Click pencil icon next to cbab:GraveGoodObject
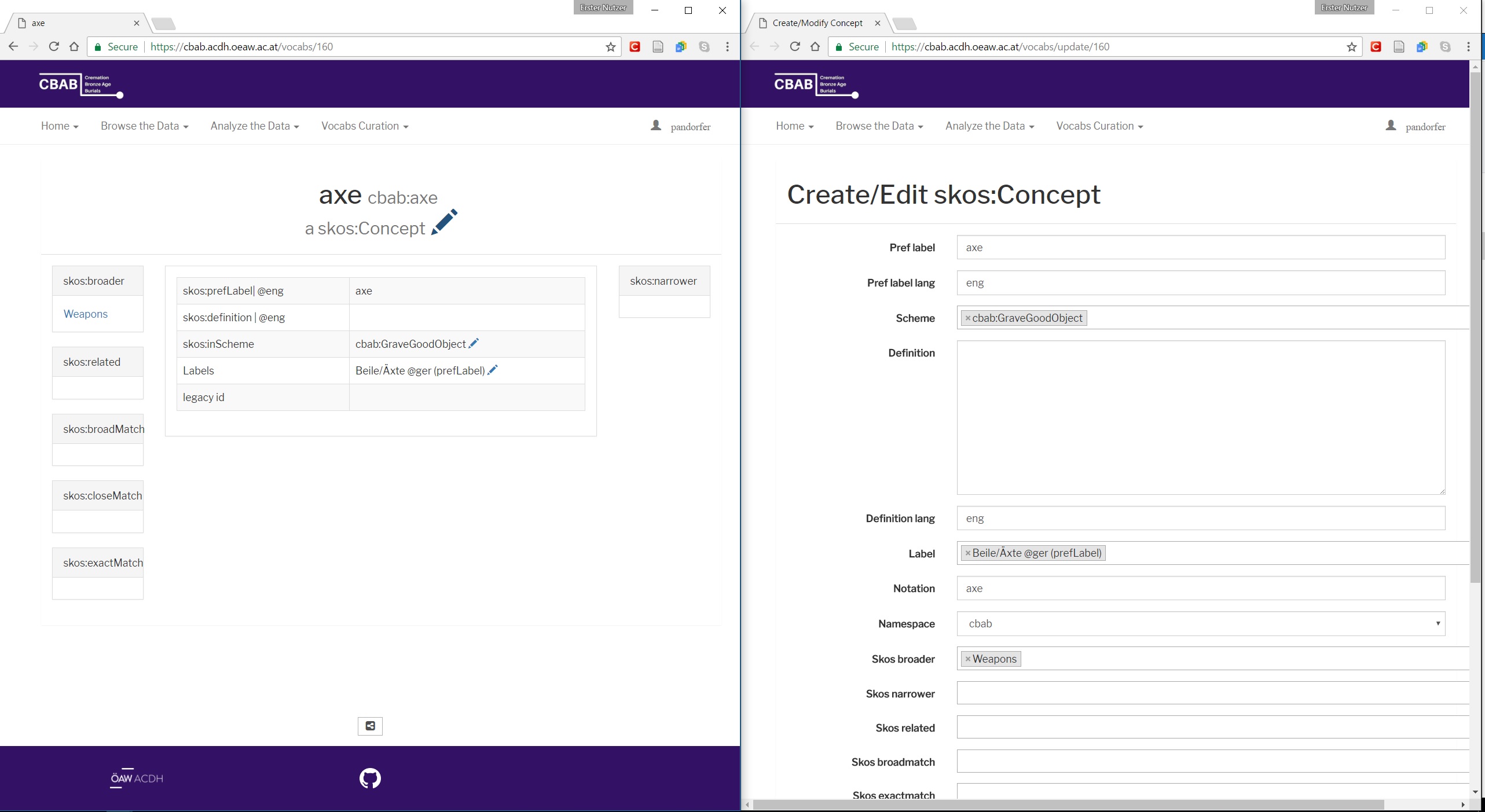The height and width of the screenshot is (812, 1485). coord(474,343)
